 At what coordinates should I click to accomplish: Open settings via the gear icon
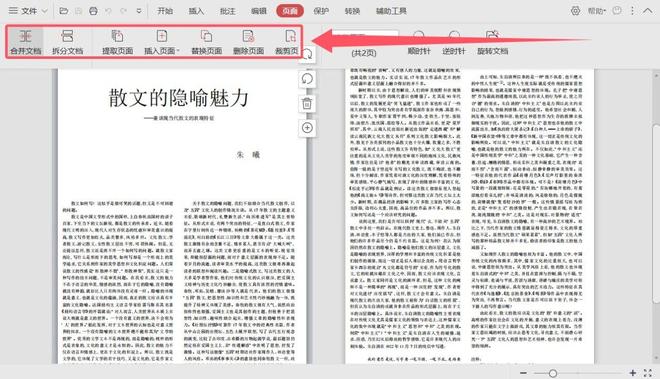[575, 11]
